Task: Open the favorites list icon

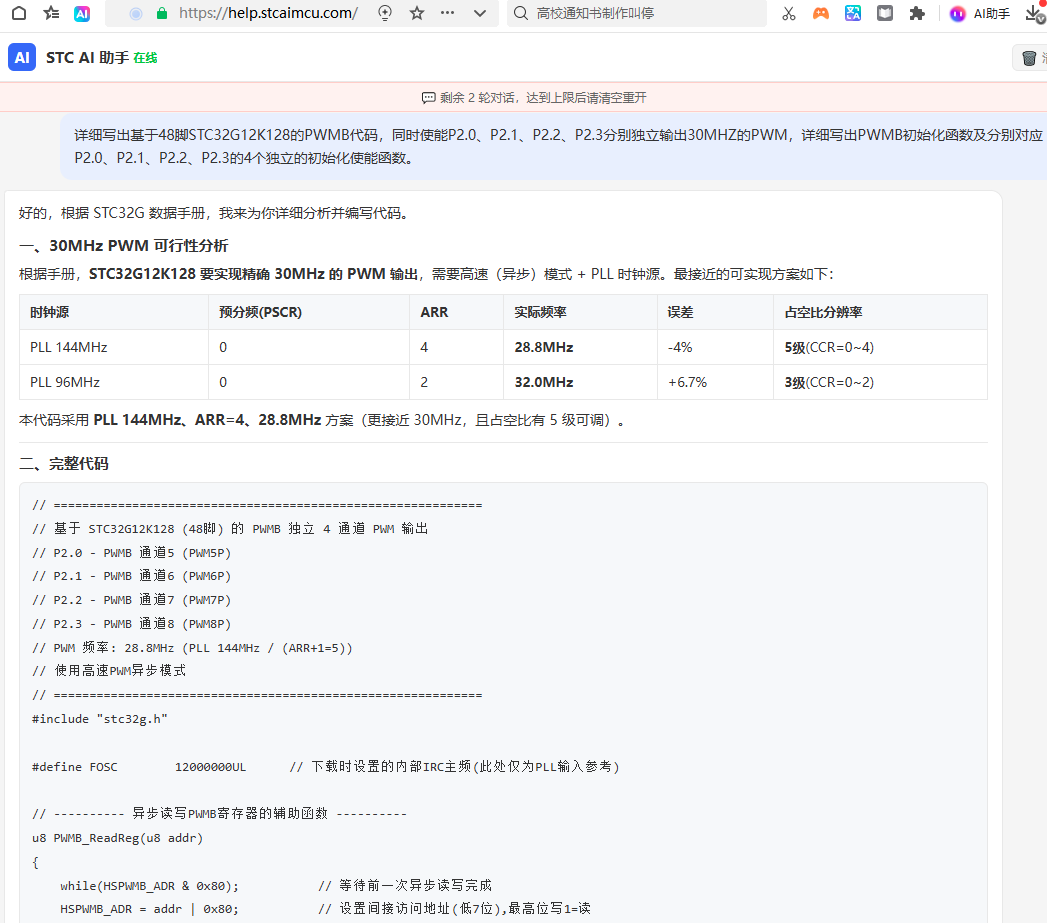Action: (51, 13)
